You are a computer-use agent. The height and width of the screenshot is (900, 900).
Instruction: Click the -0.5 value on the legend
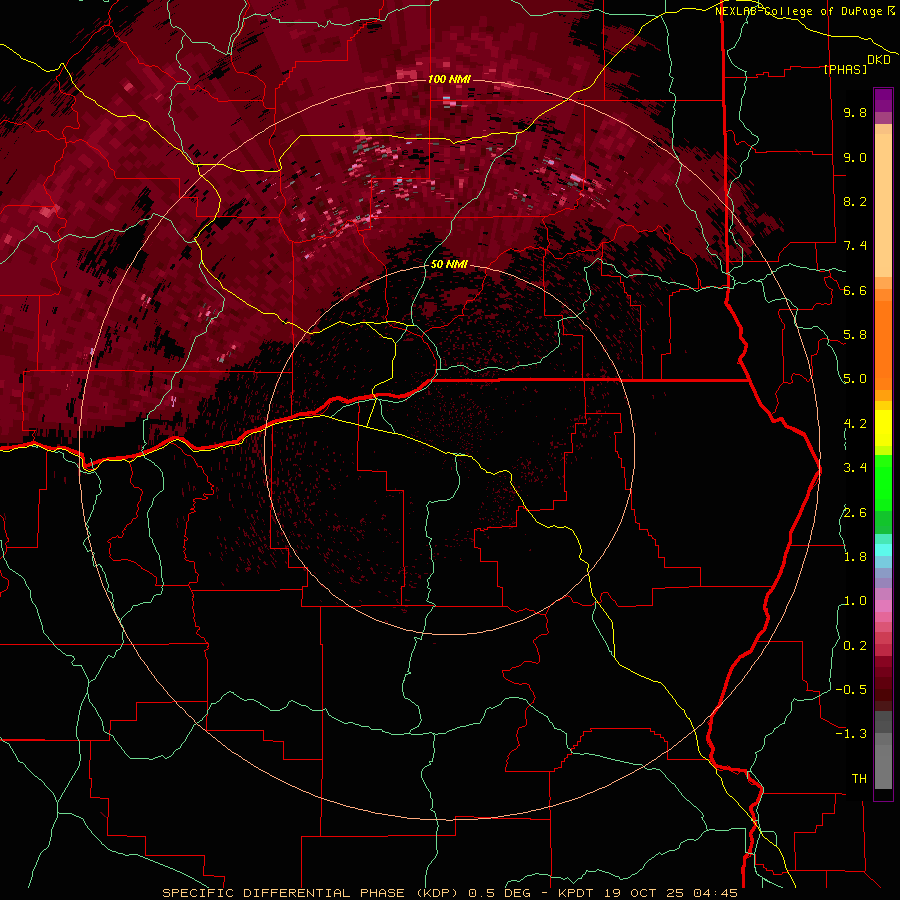pos(851,690)
